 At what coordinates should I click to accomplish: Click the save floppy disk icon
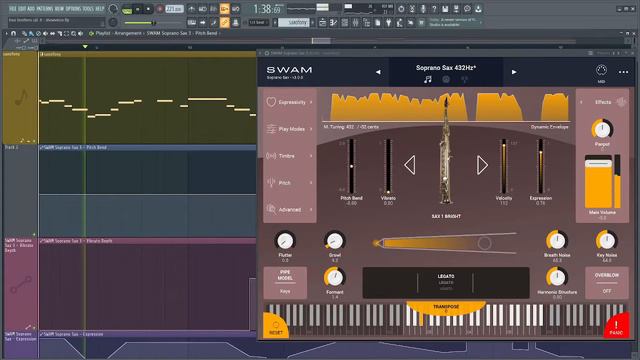[445, 9]
